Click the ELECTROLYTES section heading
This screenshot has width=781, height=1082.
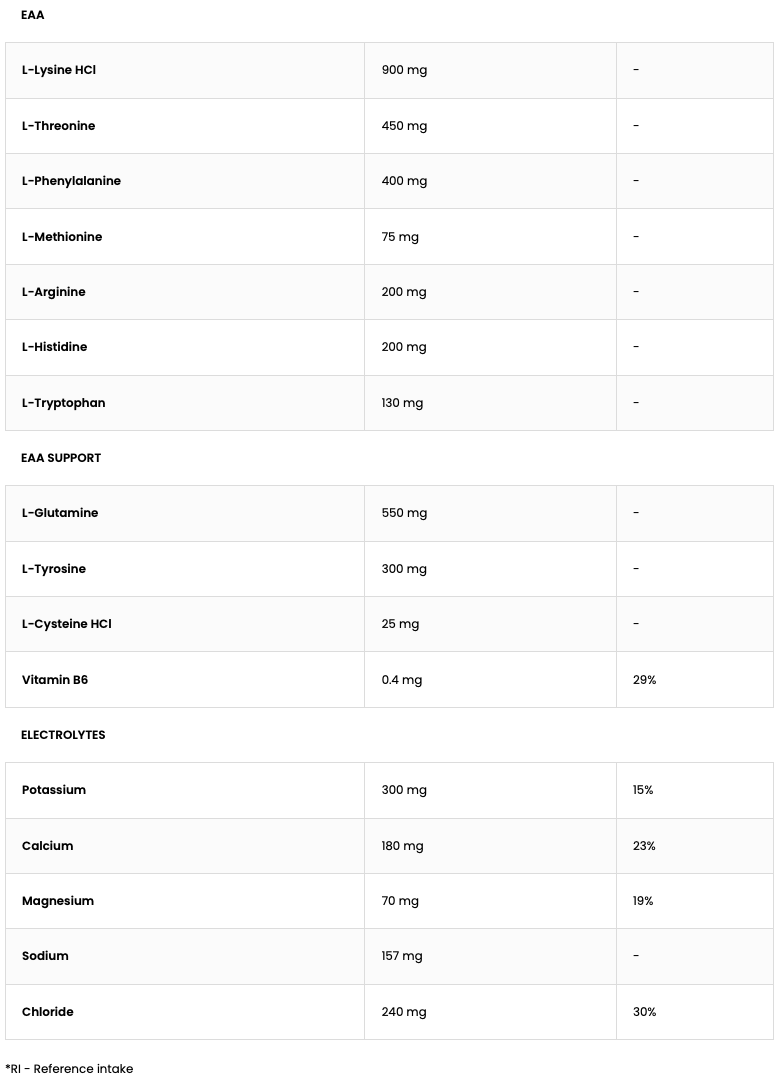(63, 735)
